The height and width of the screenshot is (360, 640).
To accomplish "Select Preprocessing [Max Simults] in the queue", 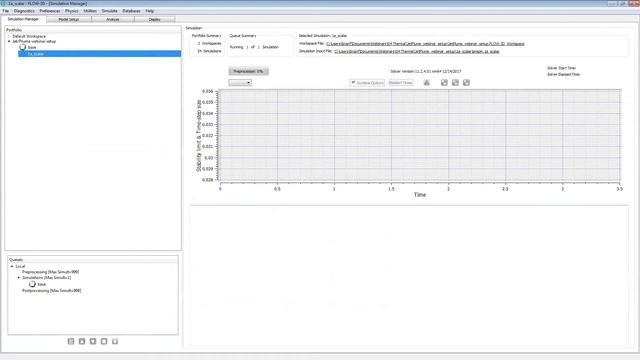I will (x=51, y=272).
